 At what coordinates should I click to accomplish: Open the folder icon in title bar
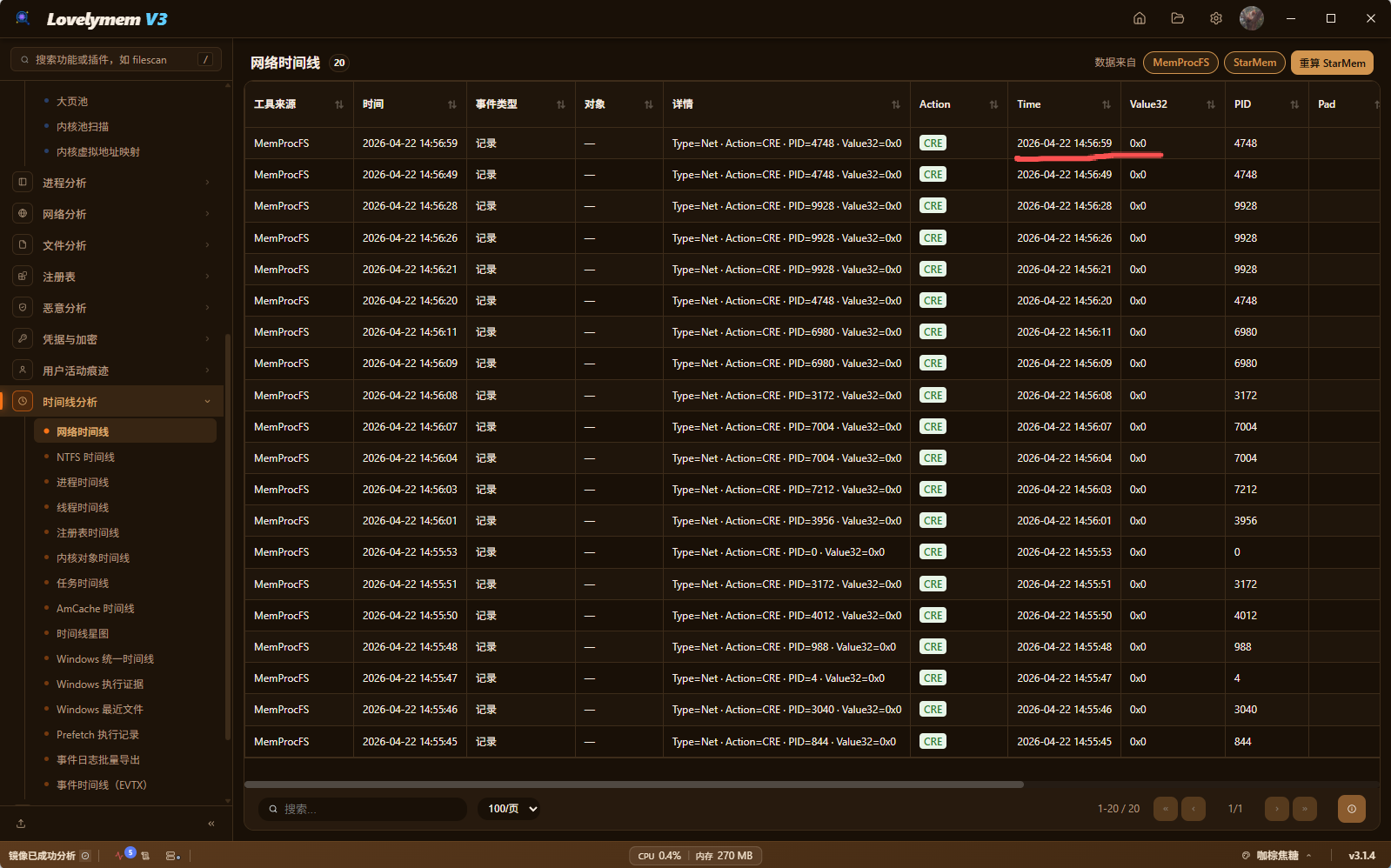[x=1178, y=18]
